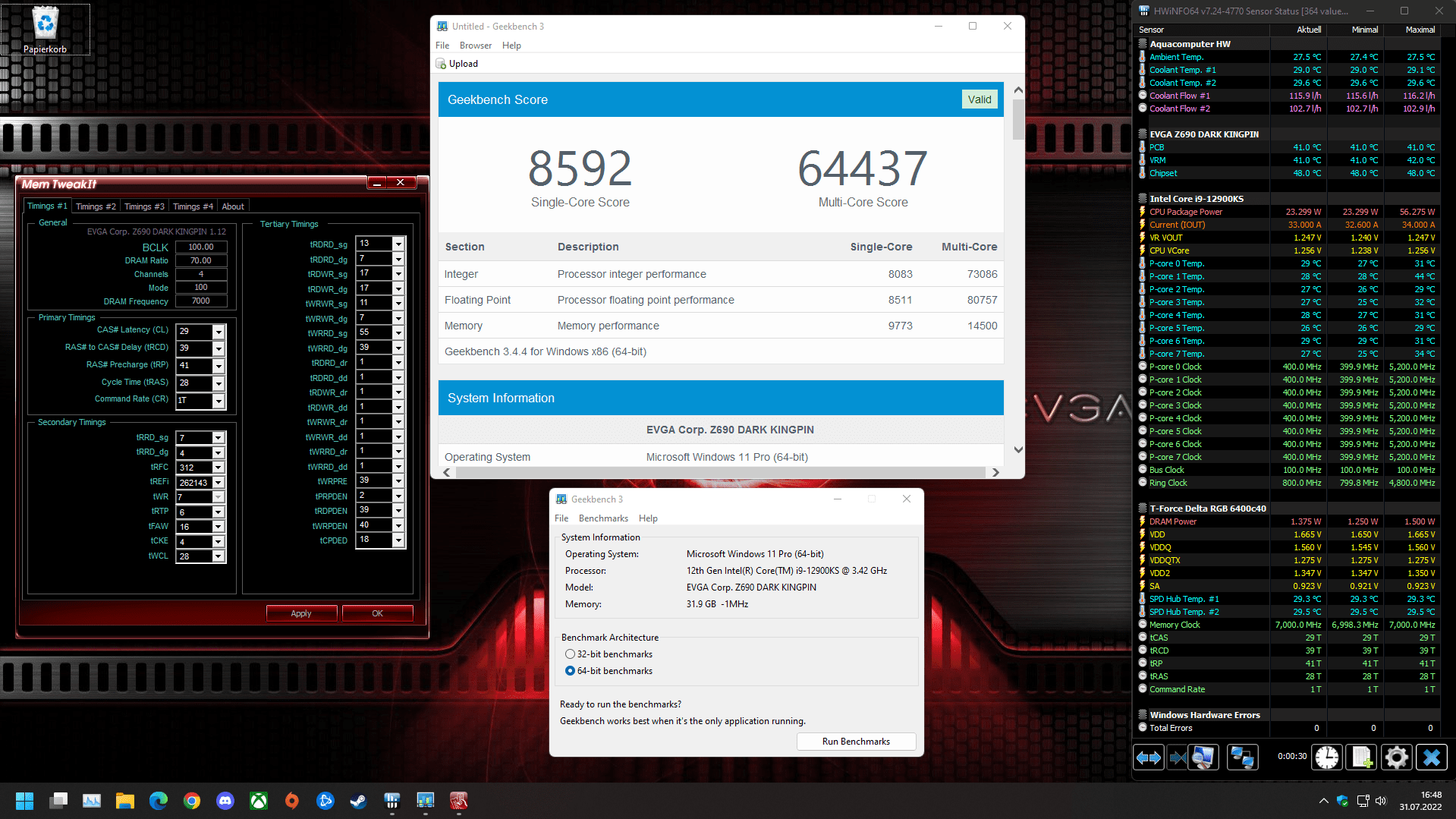The height and width of the screenshot is (819, 1456).
Task: Switch to Geekbench taskbar icon
Action: pos(426,801)
